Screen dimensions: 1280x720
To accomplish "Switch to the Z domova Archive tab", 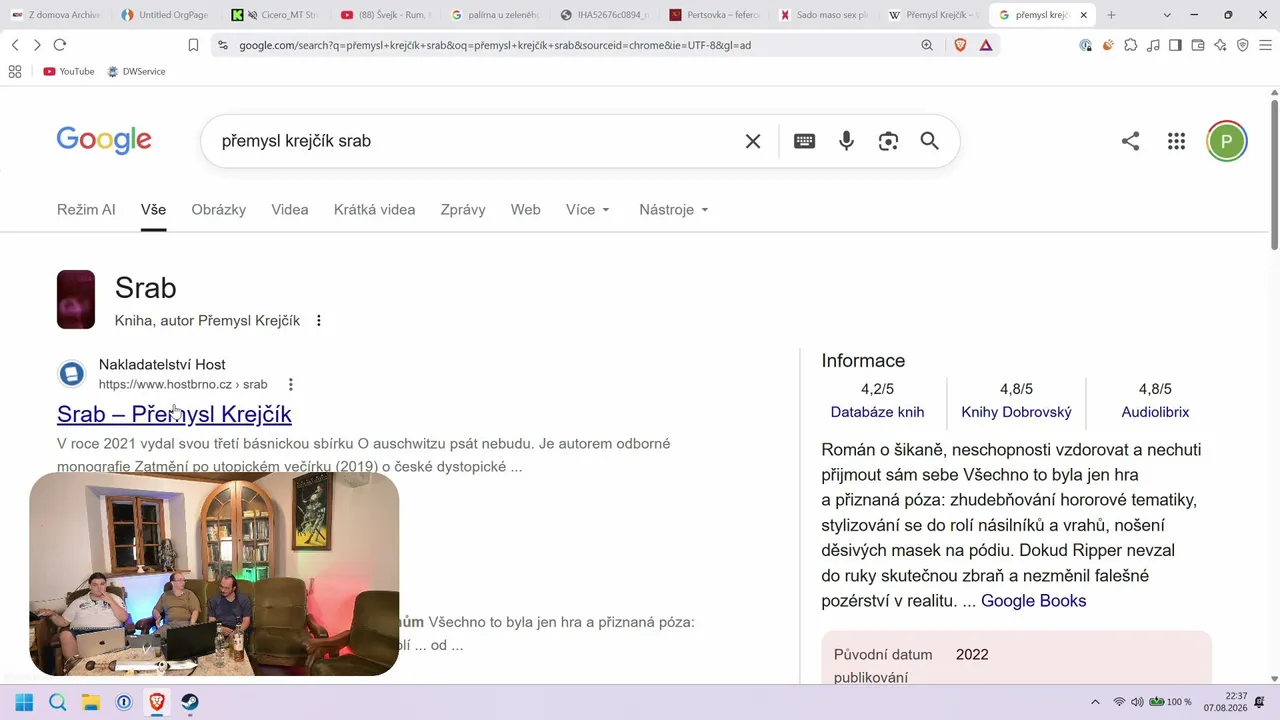I will [x=56, y=15].
